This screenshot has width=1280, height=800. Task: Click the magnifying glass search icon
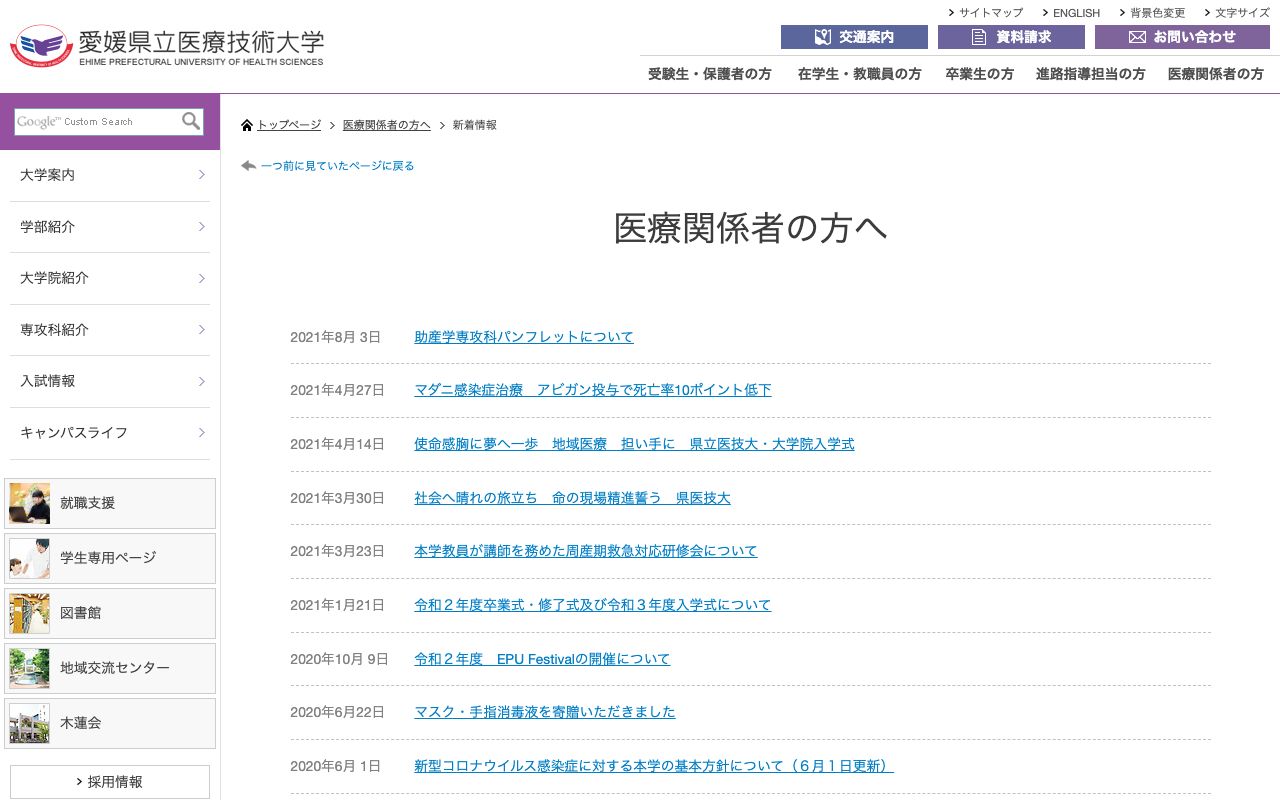190,121
